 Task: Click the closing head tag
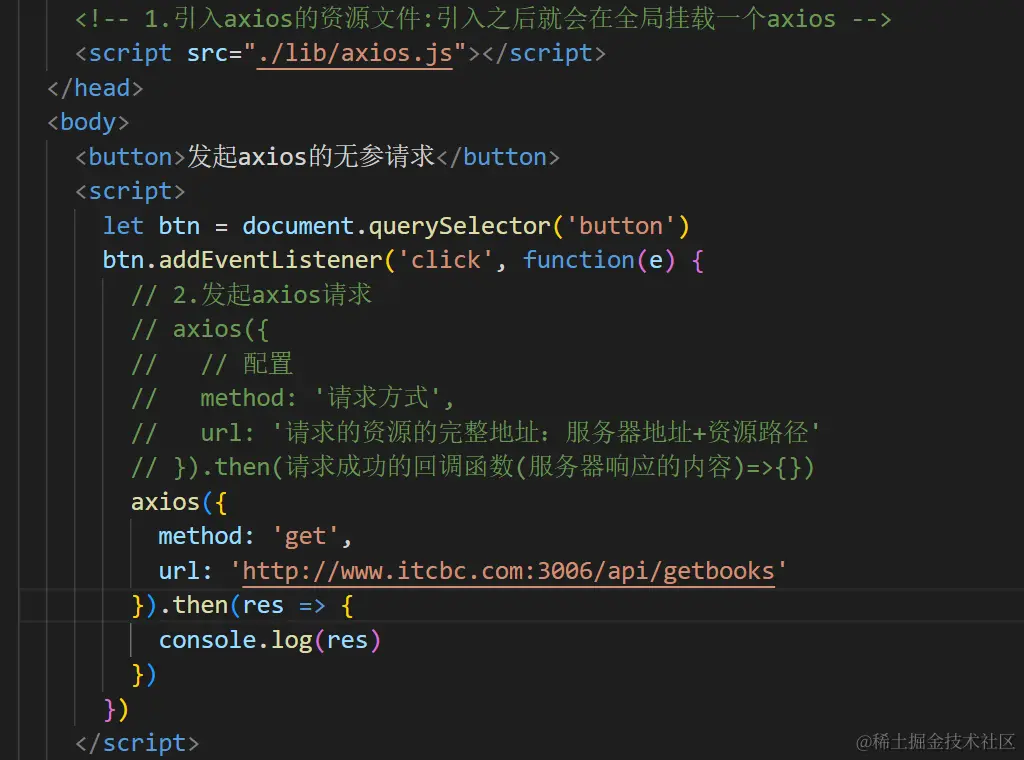(95, 88)
